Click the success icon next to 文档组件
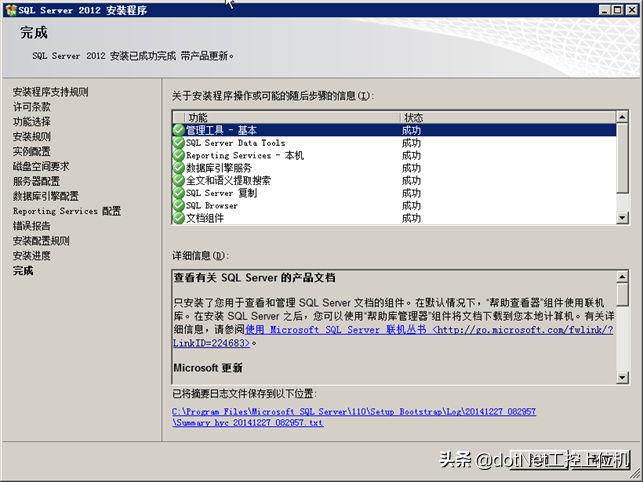Screen dimensions: 643x482 (x=178, y=218)
